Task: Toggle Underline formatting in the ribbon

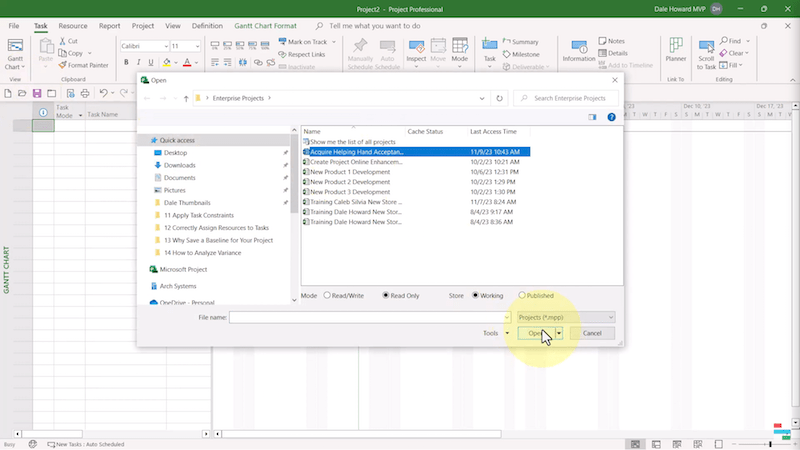Action: pos(151,62)
